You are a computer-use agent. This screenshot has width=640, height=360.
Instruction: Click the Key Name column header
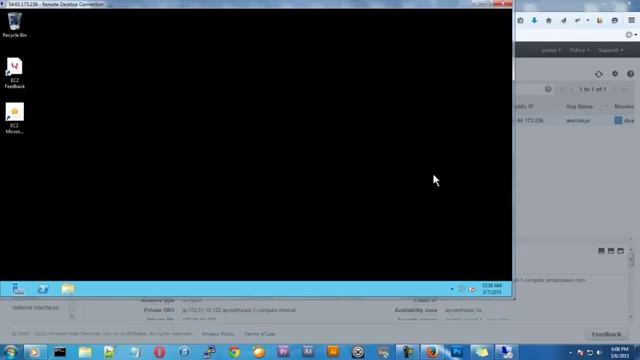(580, 107)
